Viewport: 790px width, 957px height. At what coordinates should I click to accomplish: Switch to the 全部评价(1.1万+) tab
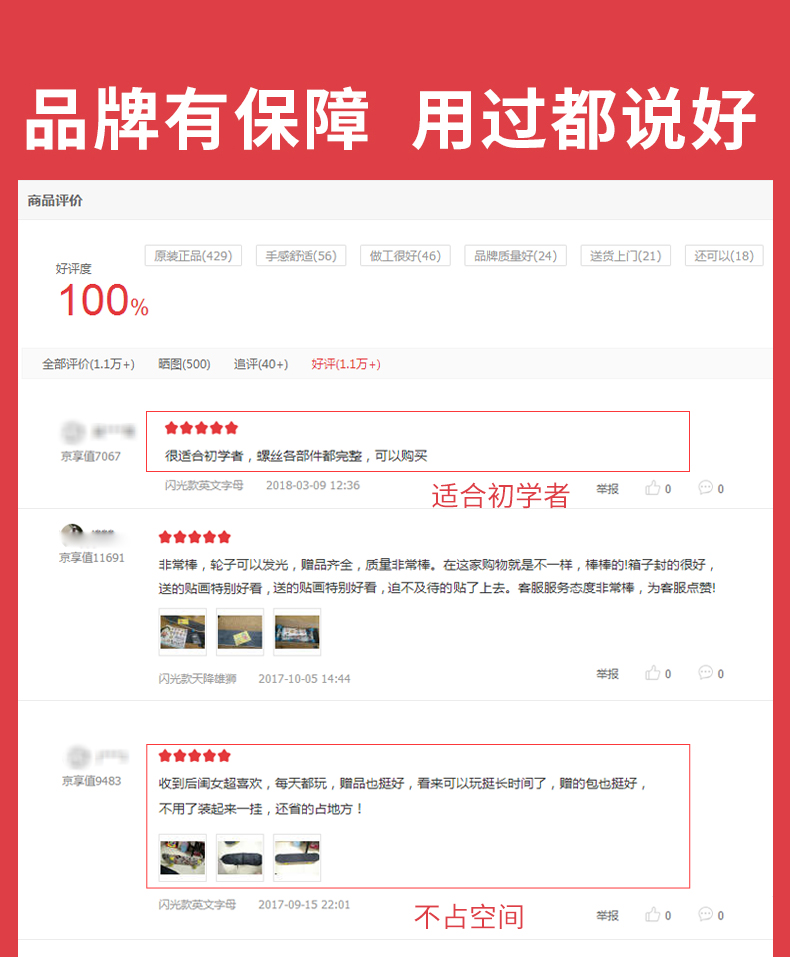[x=89, y=364]
